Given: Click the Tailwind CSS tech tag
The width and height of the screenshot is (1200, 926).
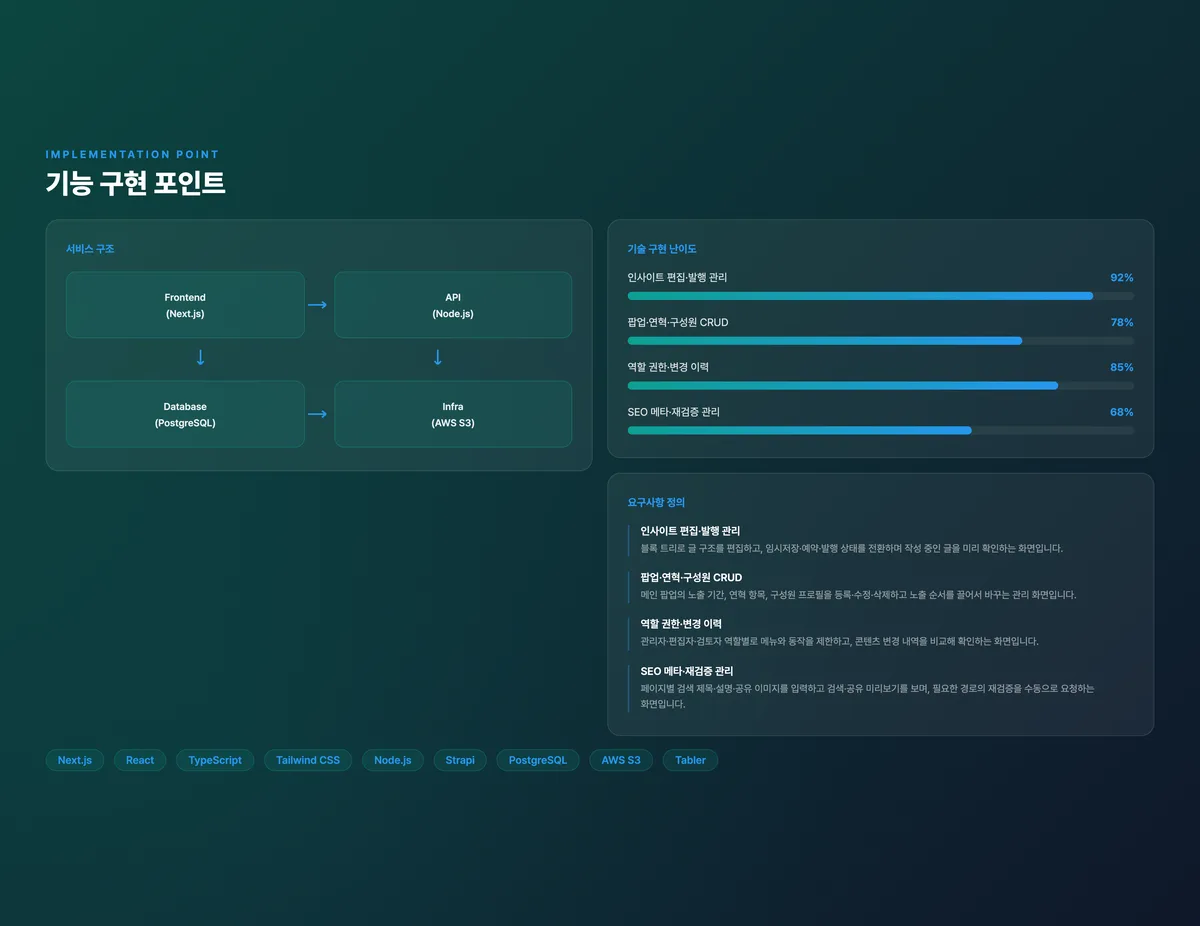Looking at the screenshot, I should coord(308,760).
